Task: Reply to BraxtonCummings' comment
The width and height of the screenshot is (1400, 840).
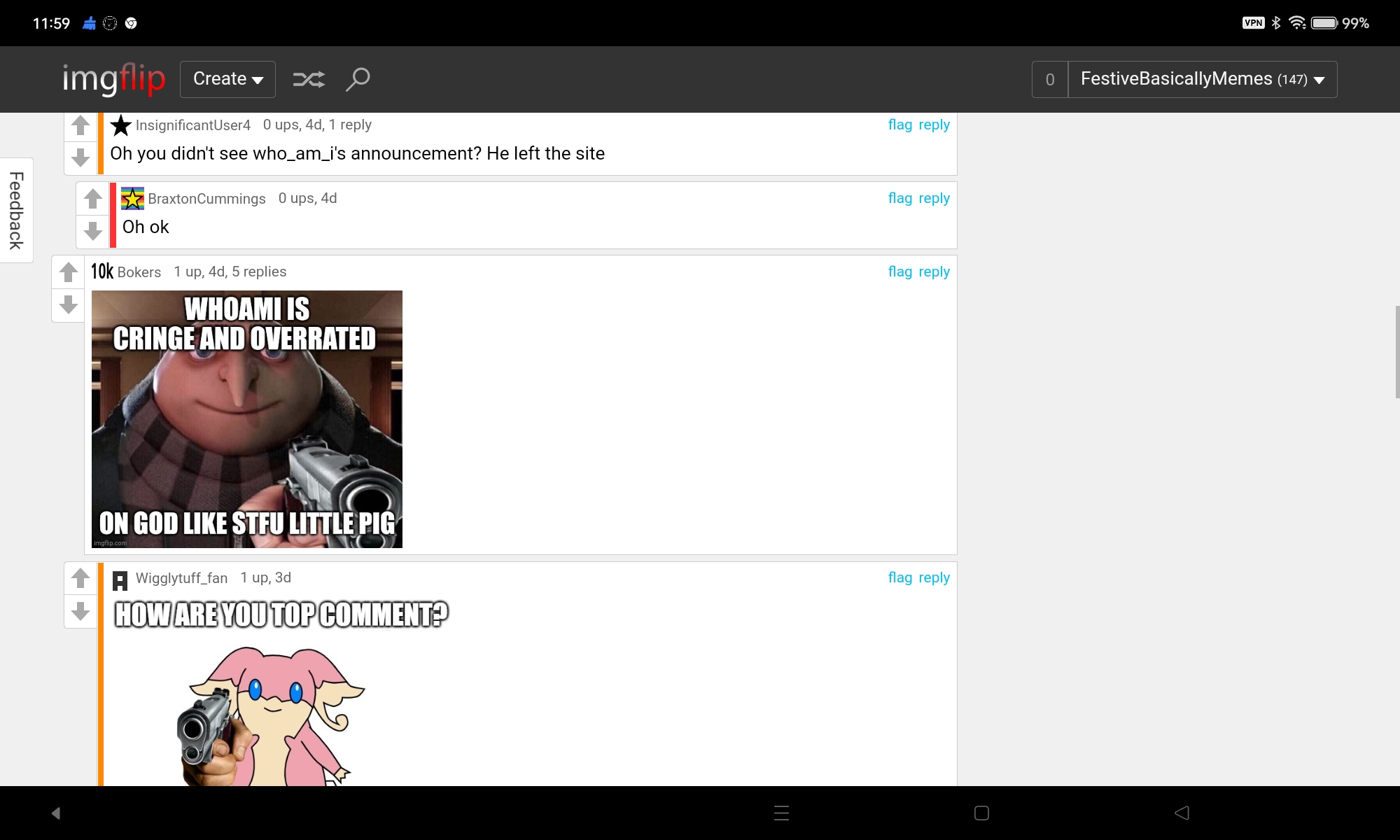Action: (934, 198)
